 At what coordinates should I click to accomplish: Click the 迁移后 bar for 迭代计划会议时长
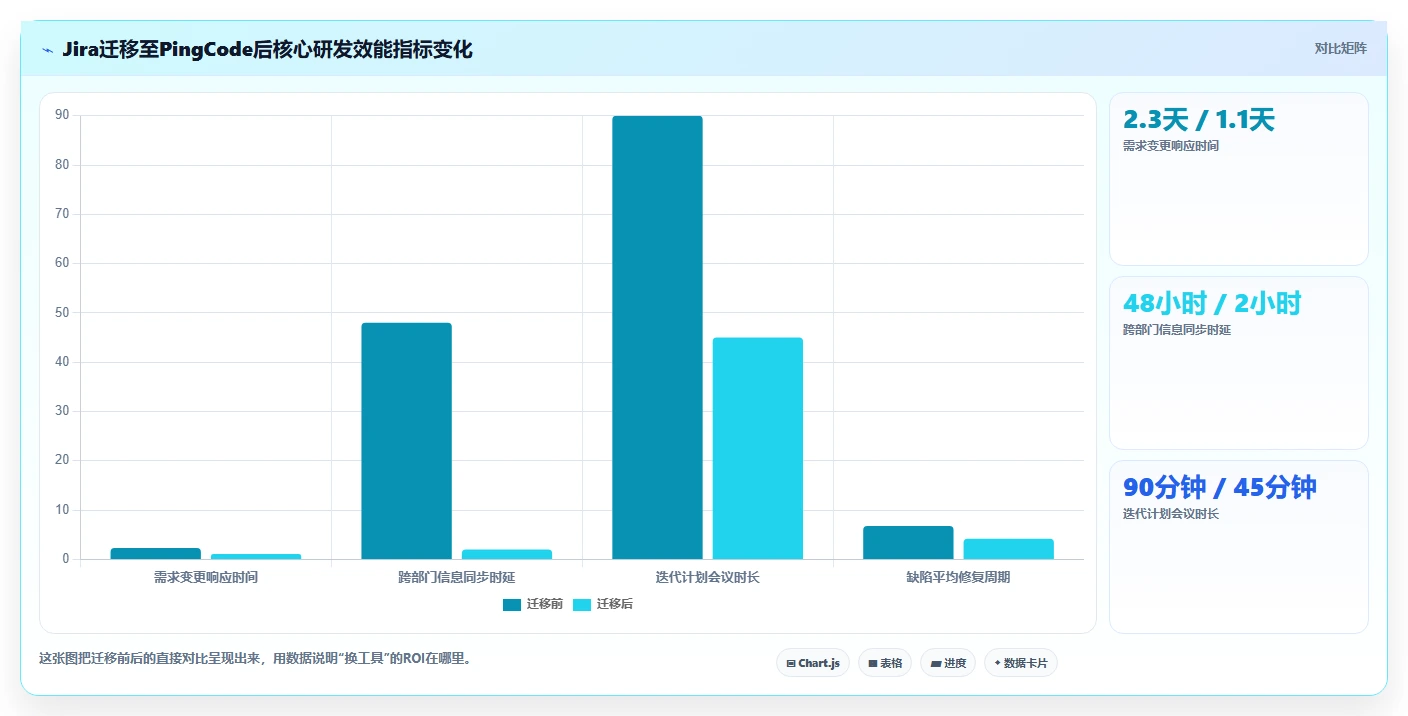(x=758, y=448)
